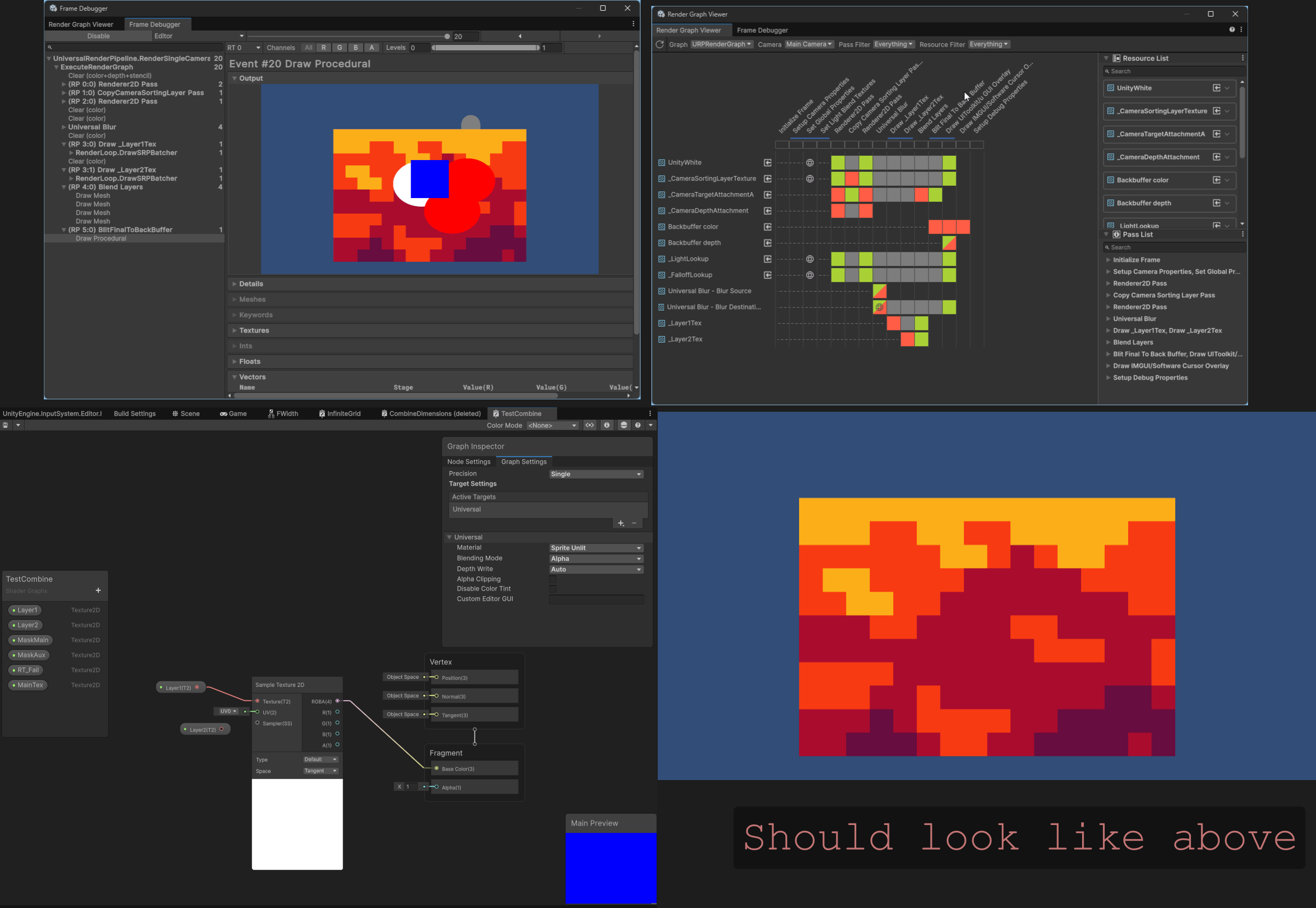Click the Disable button in Frame Debugger
The image size is (1316, 908).
click(98, 36)
